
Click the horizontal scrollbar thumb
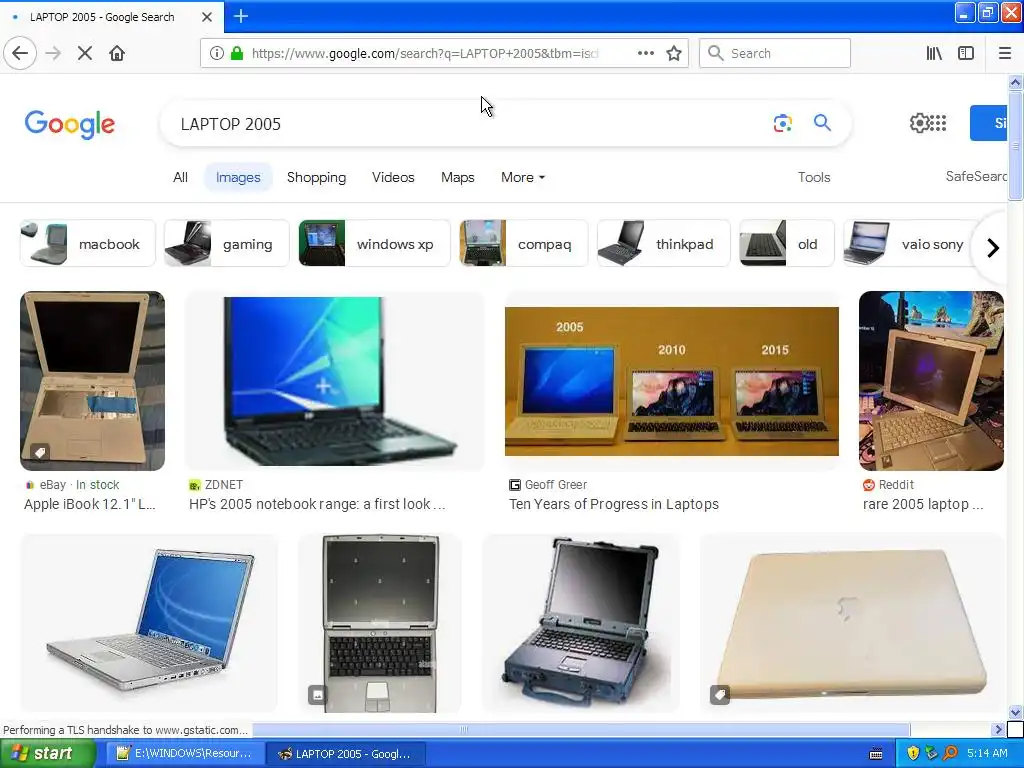coord(581,729)
